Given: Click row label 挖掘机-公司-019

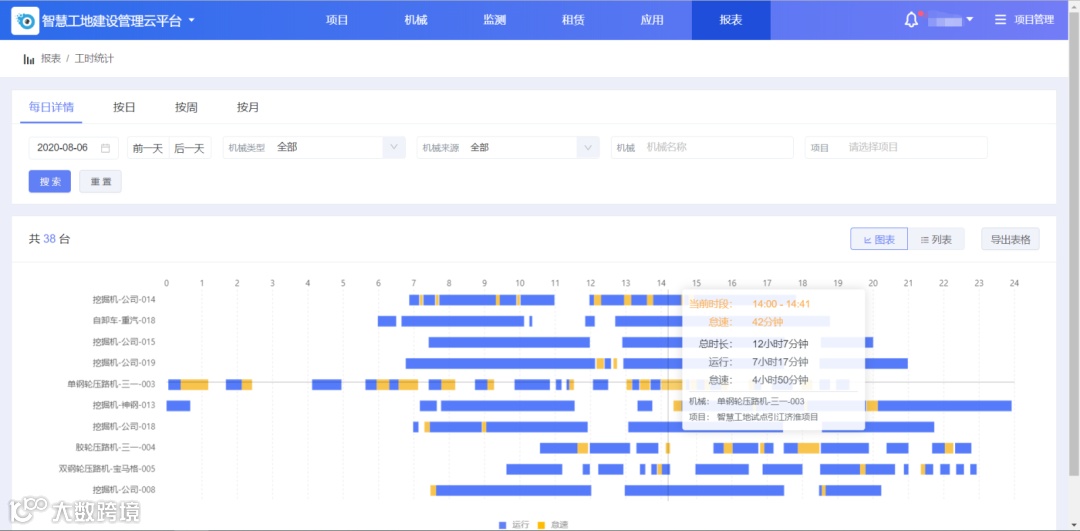Looking at the screenshot, I should (124, 363).
